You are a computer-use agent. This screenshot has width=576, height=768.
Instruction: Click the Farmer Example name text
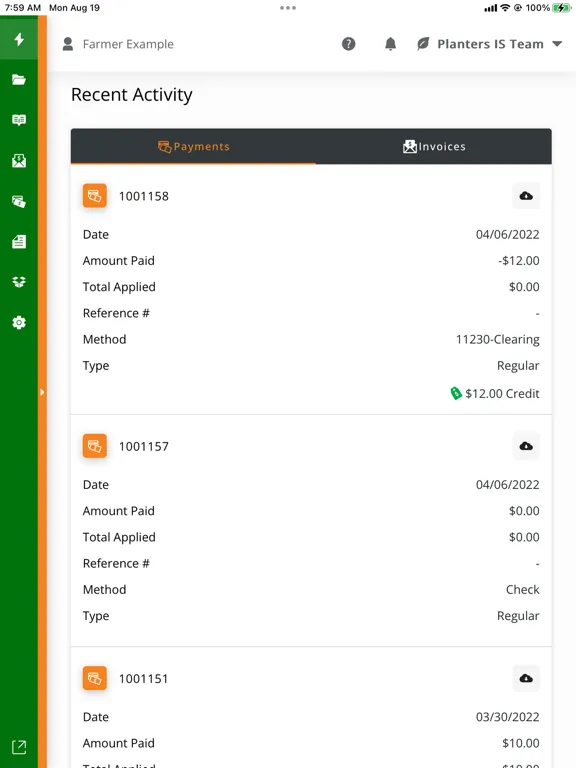tap(128, 44)
